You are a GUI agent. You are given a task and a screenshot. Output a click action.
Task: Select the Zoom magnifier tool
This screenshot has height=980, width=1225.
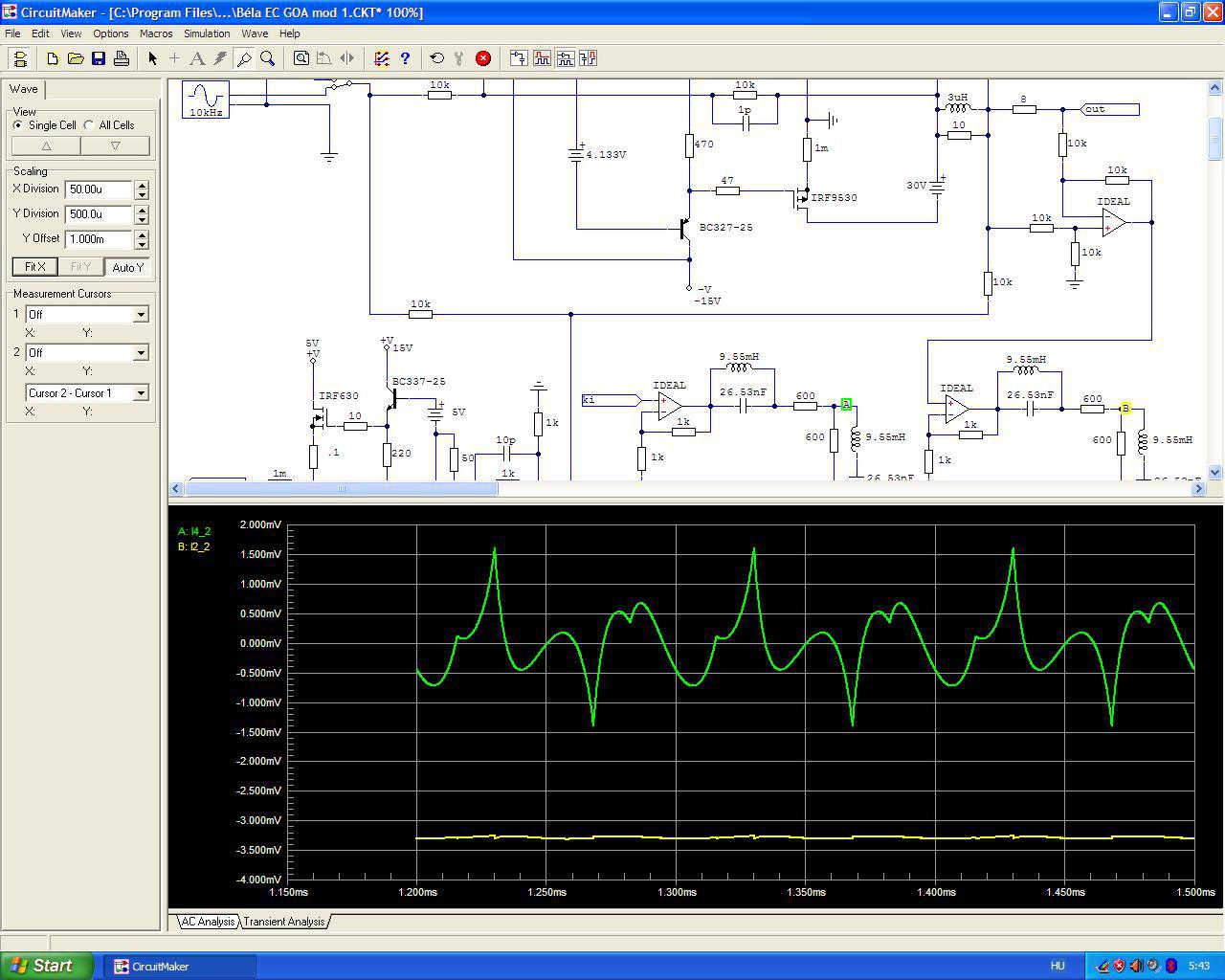[x=268, y=58]
